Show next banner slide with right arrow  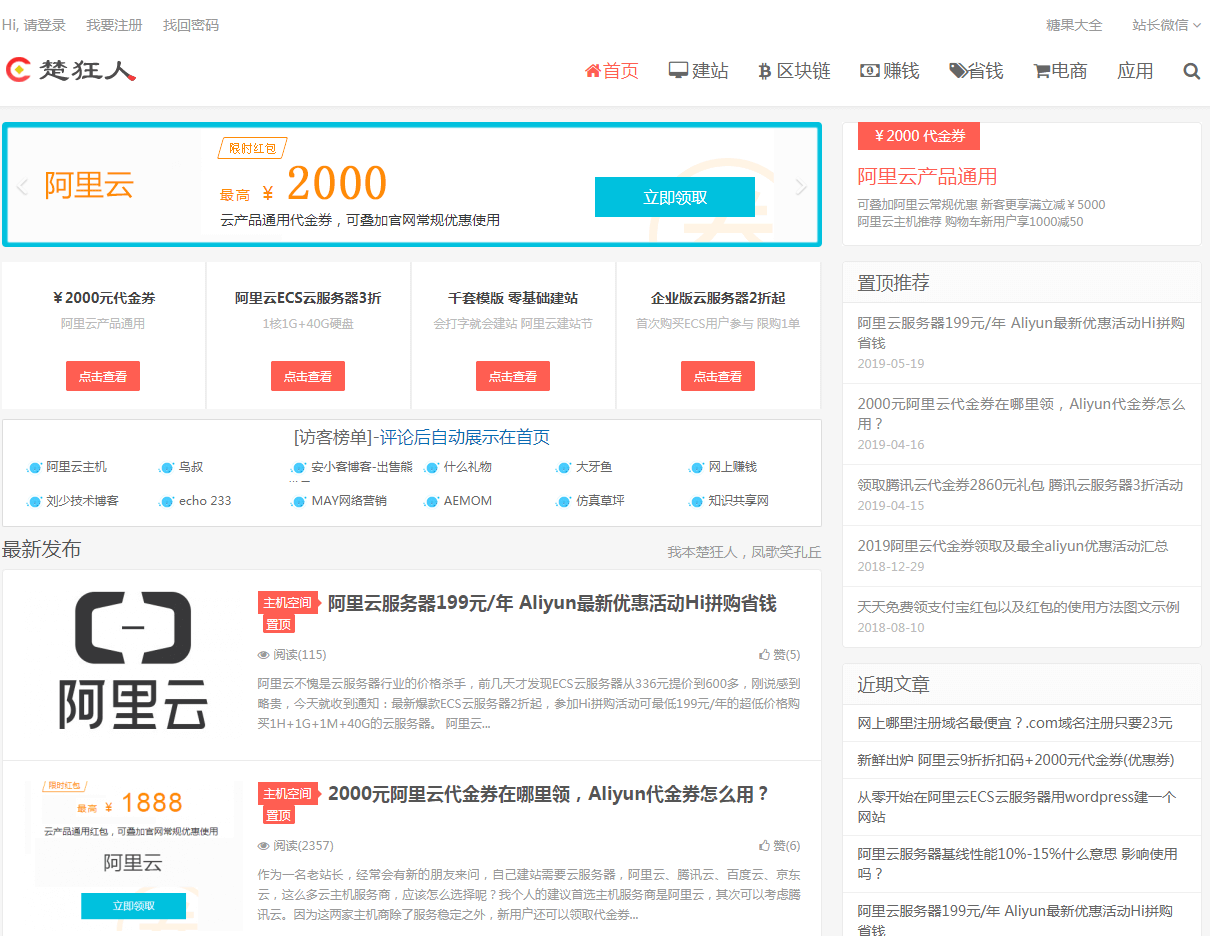click(x=800, y=187)
